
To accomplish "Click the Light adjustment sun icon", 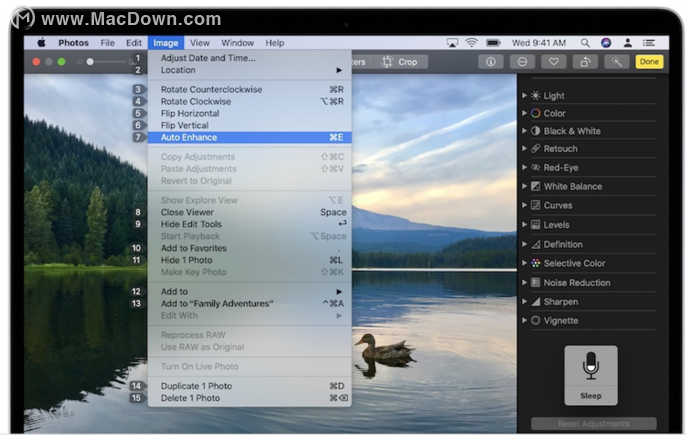I will point(535,96).
